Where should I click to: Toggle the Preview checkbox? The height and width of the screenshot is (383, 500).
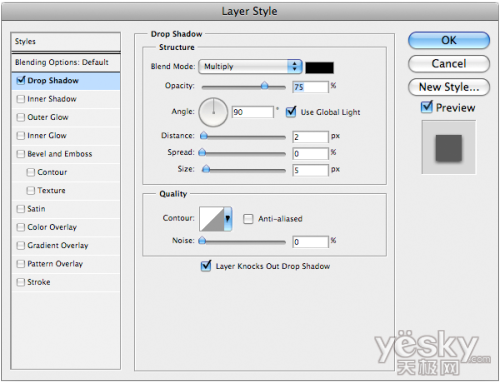(x=427, y=107)
